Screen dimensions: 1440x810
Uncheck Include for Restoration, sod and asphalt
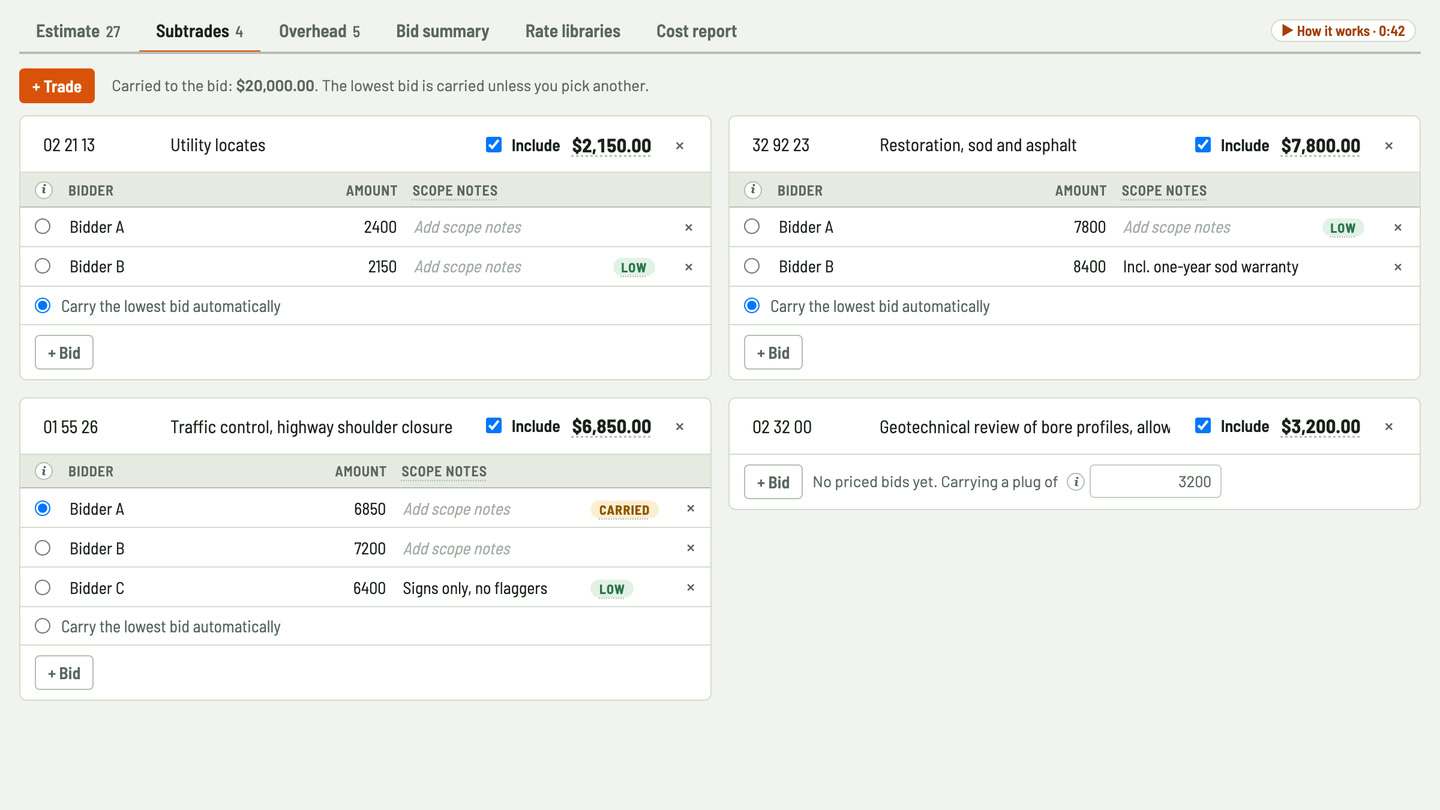[x=1203, y=145]
